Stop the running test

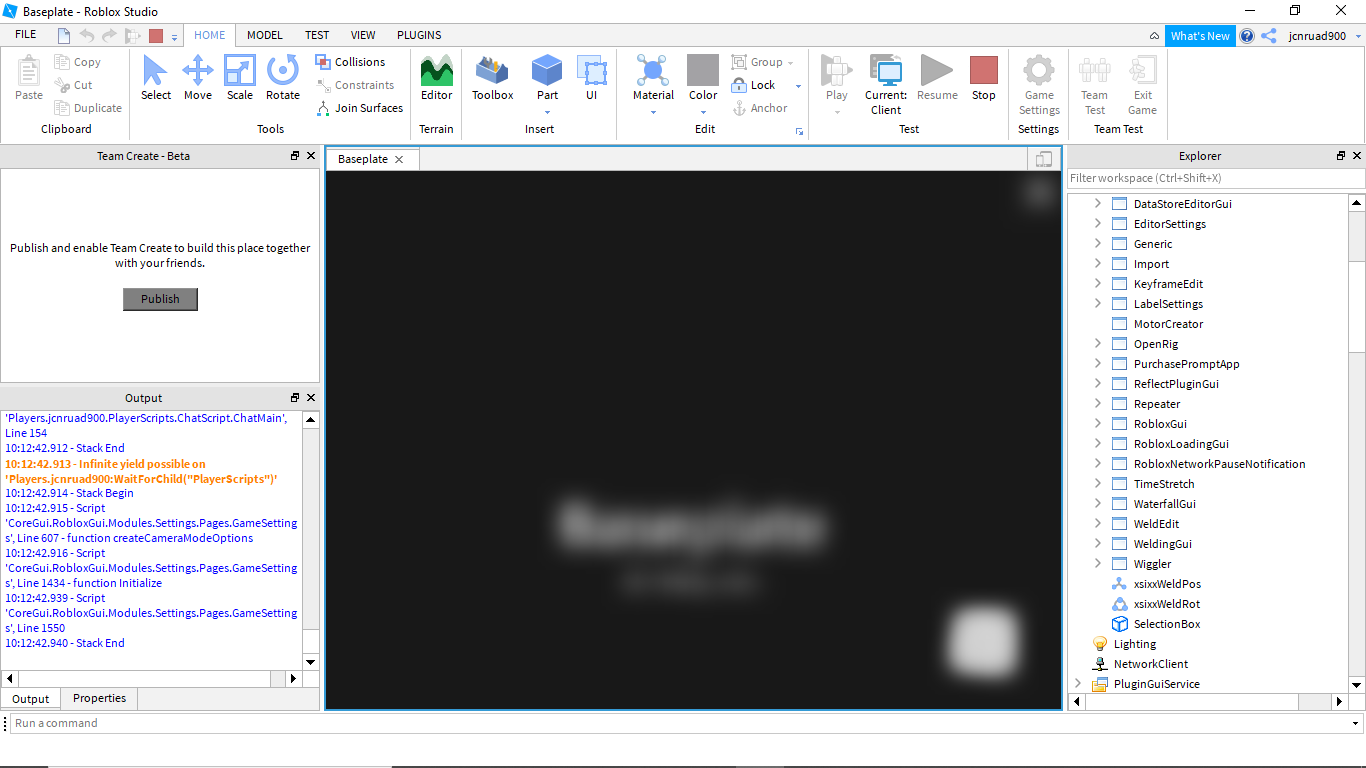984,77
